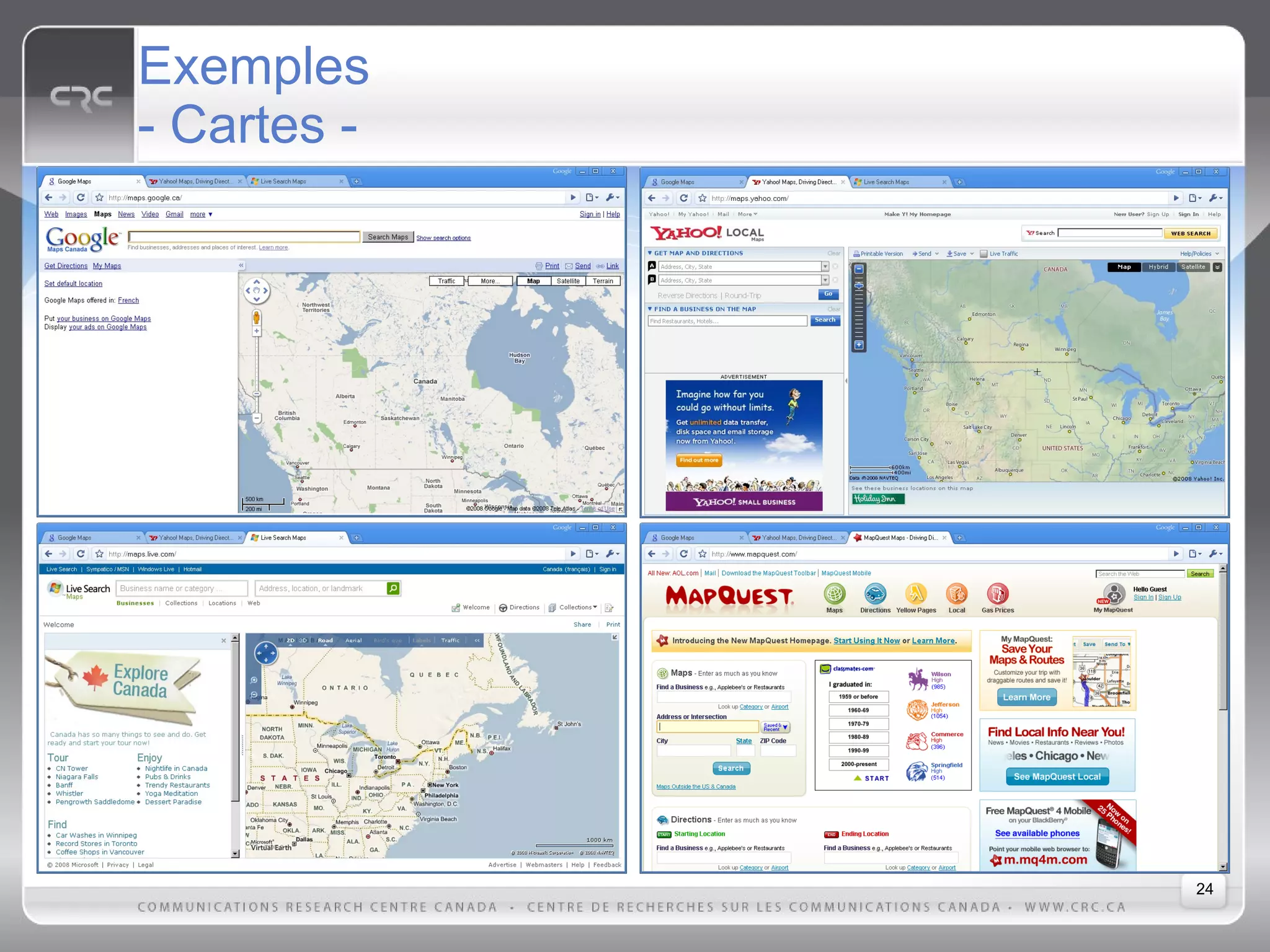Collapse the Get Map and Directions section
Screen dimensions: 1270x952
pyautogui.click(x=650, y=253)
